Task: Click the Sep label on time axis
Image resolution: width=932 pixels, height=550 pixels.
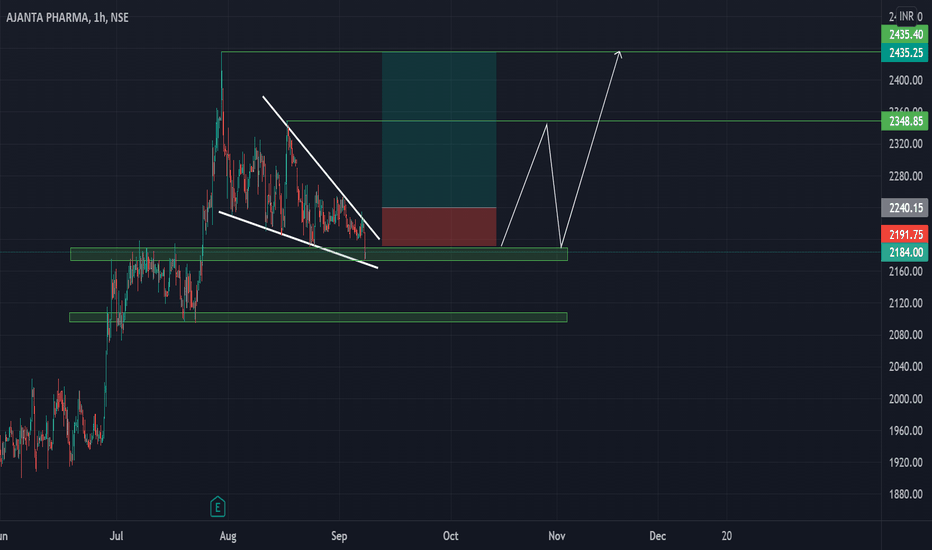Action: [x=339, y=536]
